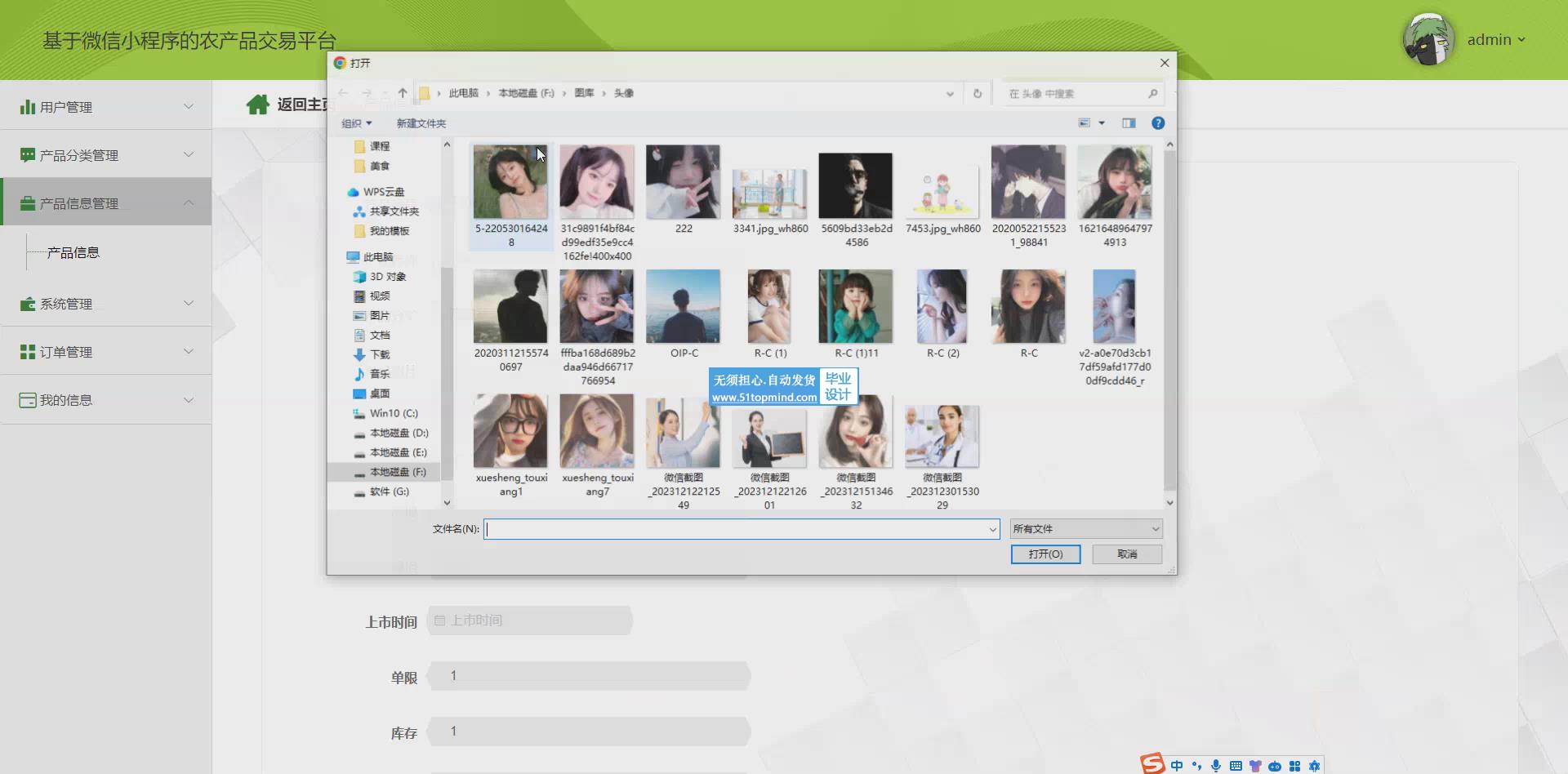Select OIP-C image file
This screenshot has width=1568, height=774.
click(683, 306)
